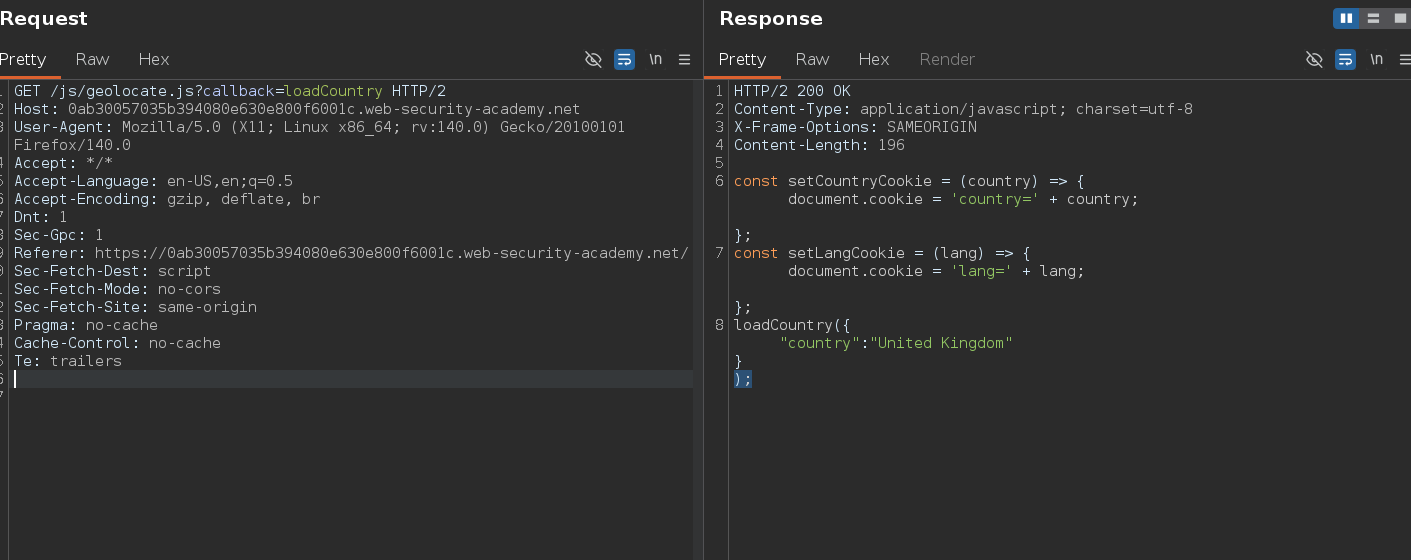
Task: Select top-bottom split layout icon
Action: (1373, 18)
